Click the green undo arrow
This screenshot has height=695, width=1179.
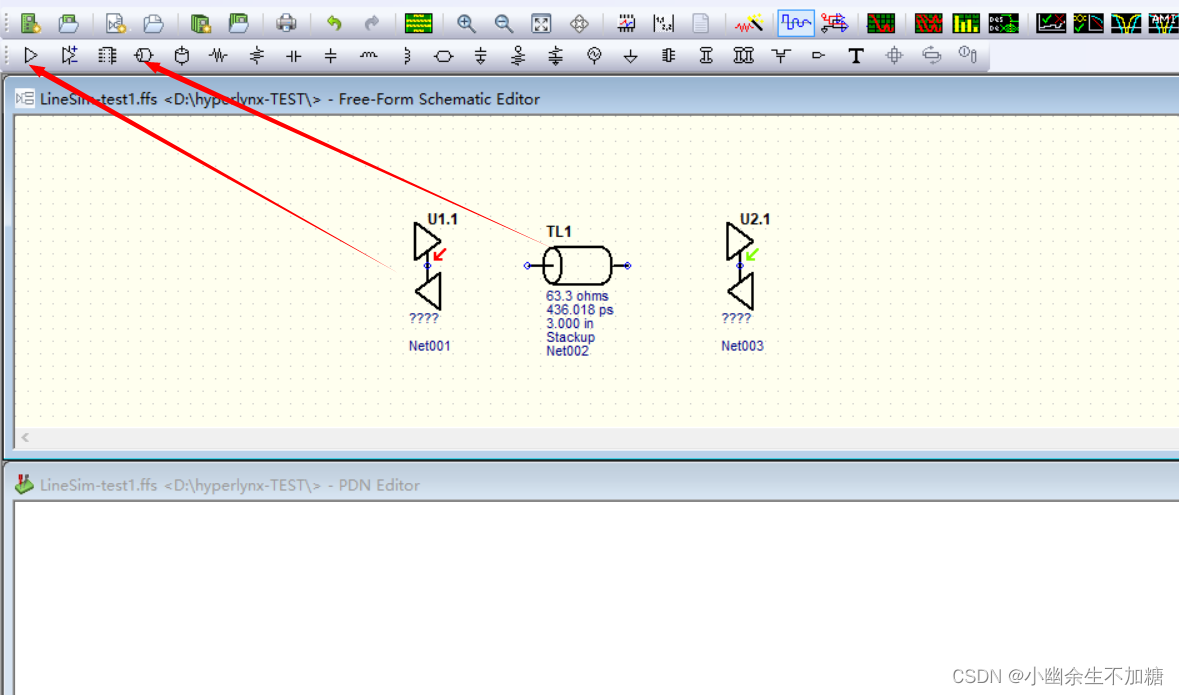pyautogui.click(x=334, y=23)
